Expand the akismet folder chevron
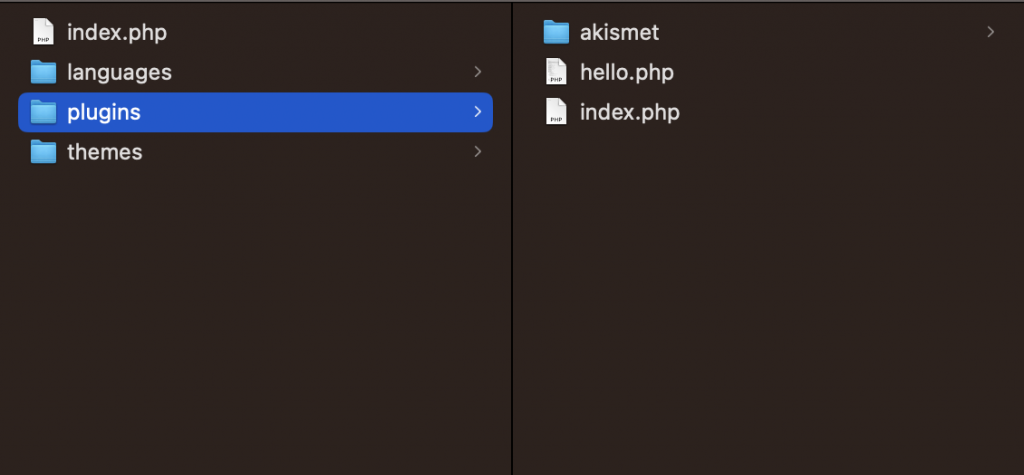Viewport: 1024px width, 475px height. [x=991, y=32]
